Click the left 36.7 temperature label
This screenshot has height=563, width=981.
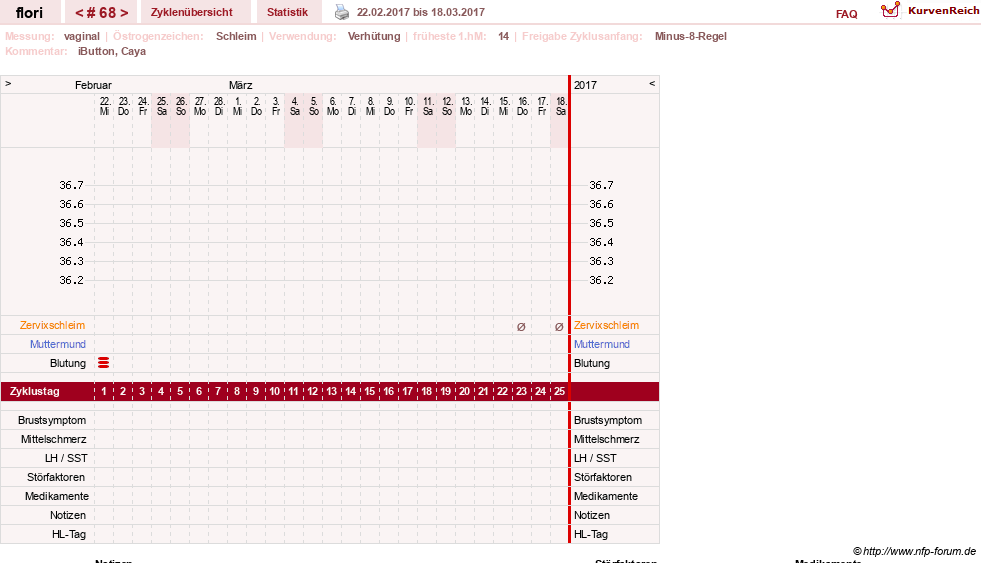(71, 185)
